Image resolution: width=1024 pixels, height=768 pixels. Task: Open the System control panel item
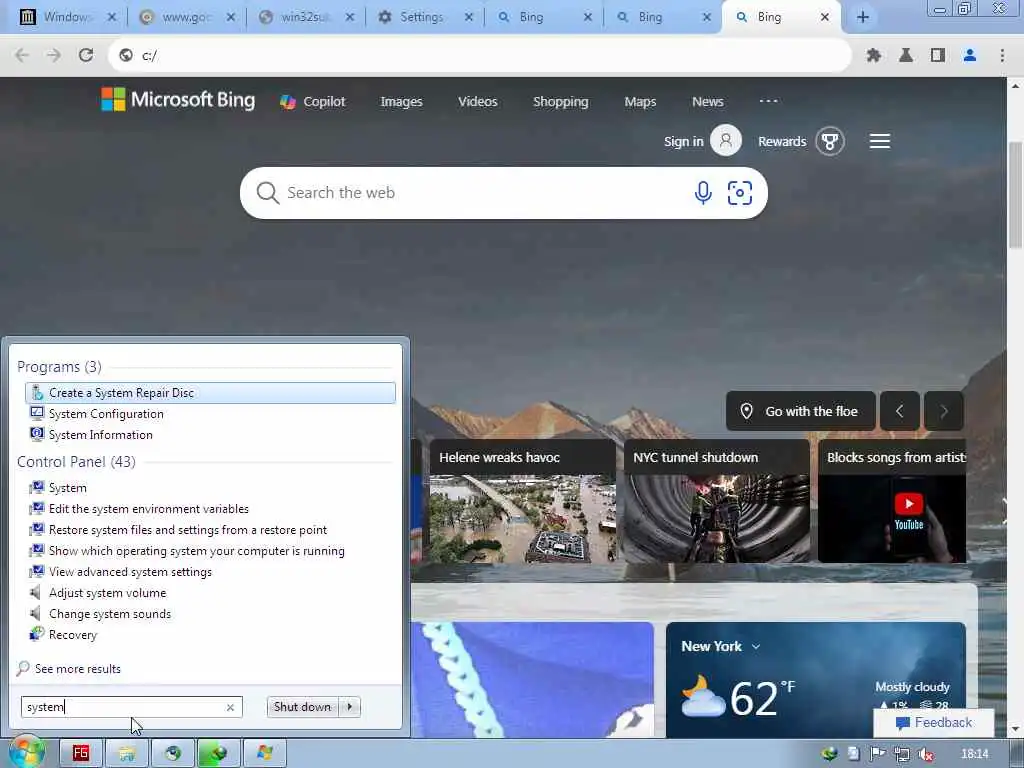tap(67, 488)
